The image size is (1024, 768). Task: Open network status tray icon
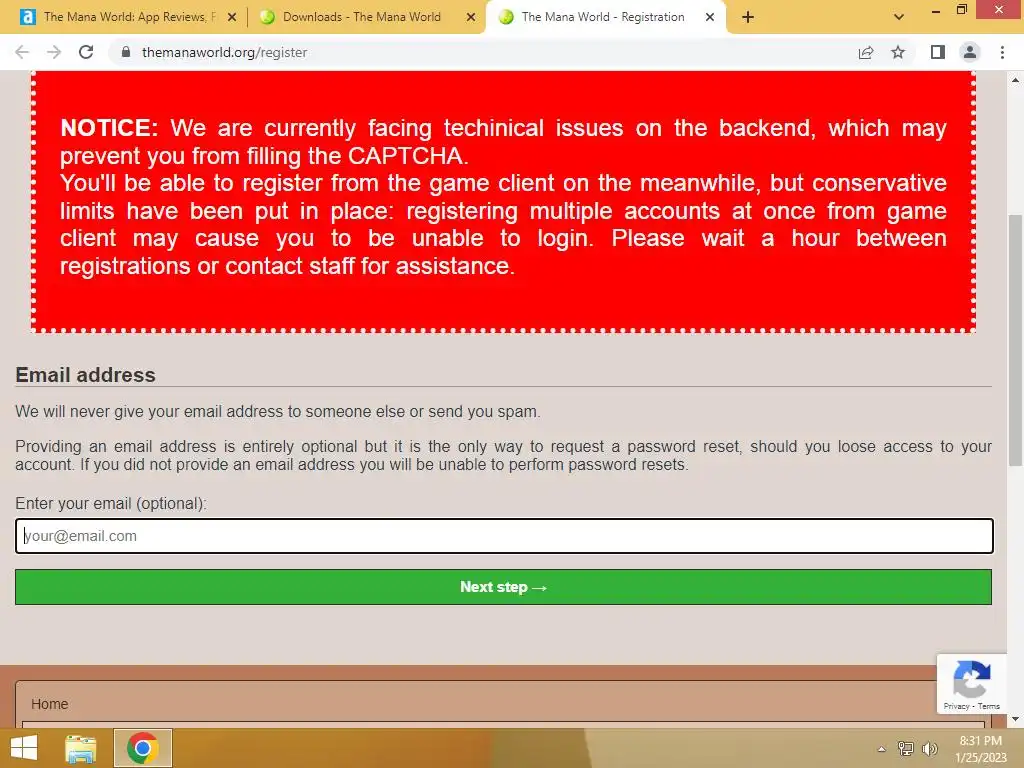point(906,749)
